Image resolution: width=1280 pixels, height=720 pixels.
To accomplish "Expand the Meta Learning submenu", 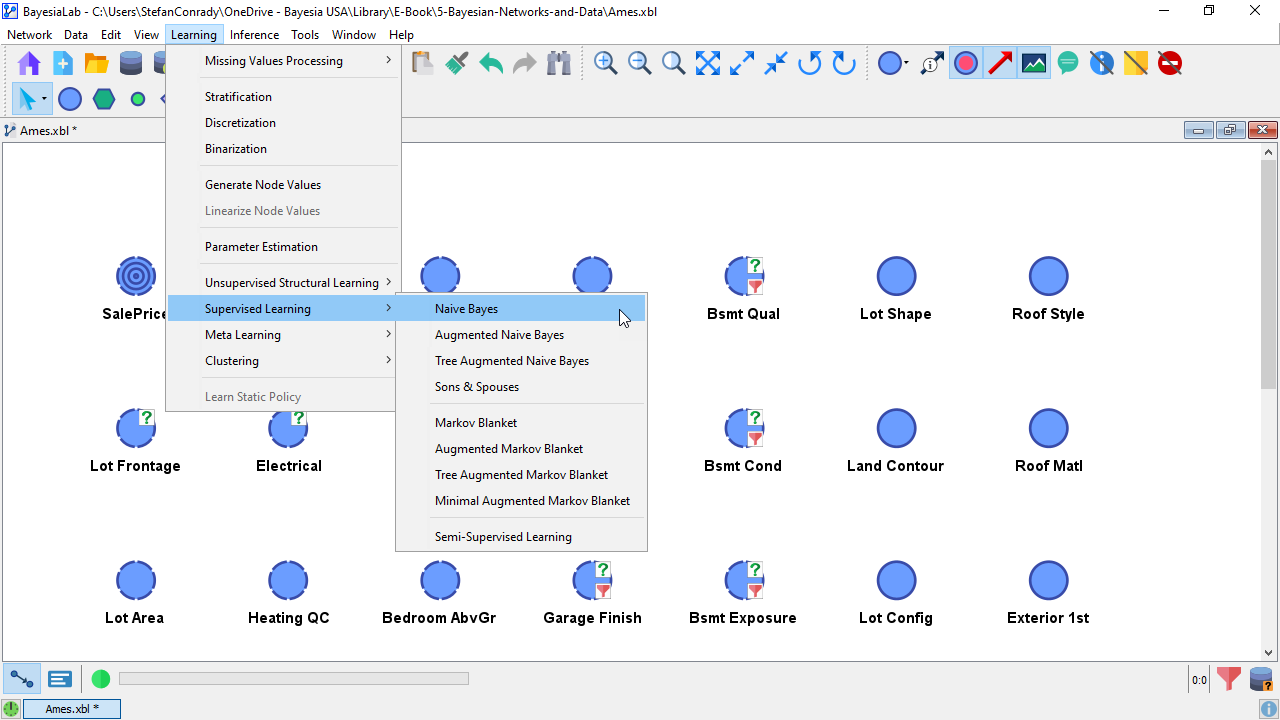I will pyautogui.click(x=283, y=335).
